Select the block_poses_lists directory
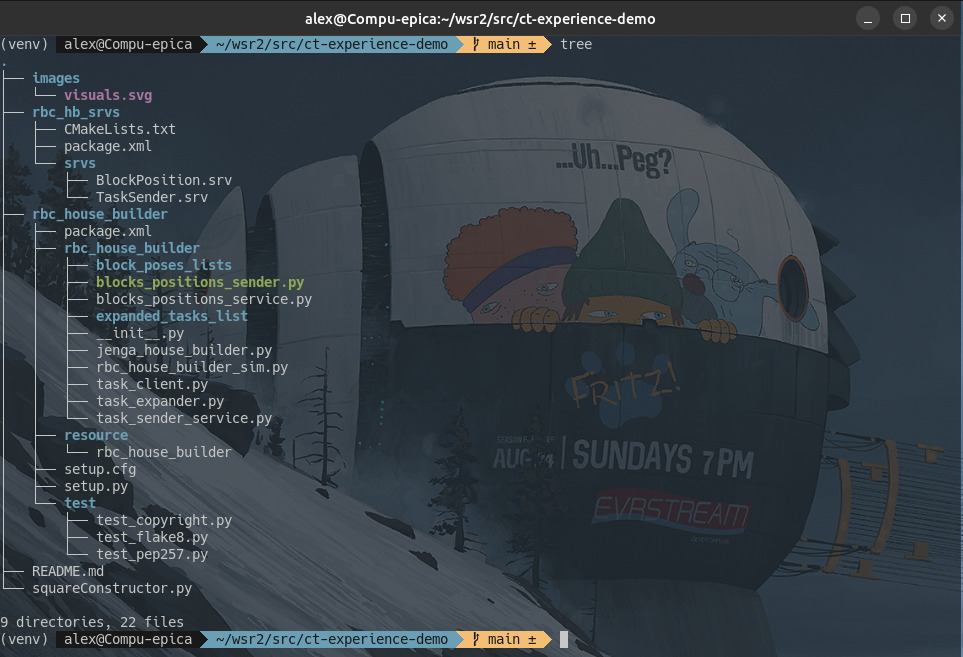Image resolution: width=963 pixels, height=657 pixels. tap(164, 265)
